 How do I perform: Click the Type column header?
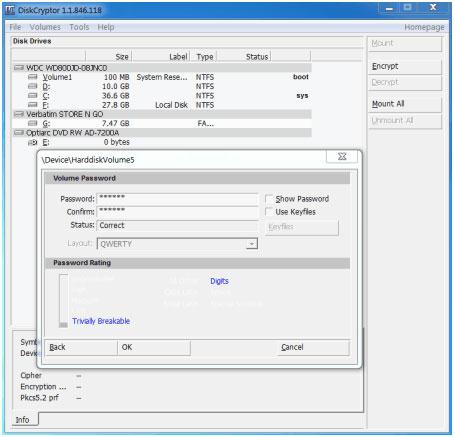click(204, 57)
